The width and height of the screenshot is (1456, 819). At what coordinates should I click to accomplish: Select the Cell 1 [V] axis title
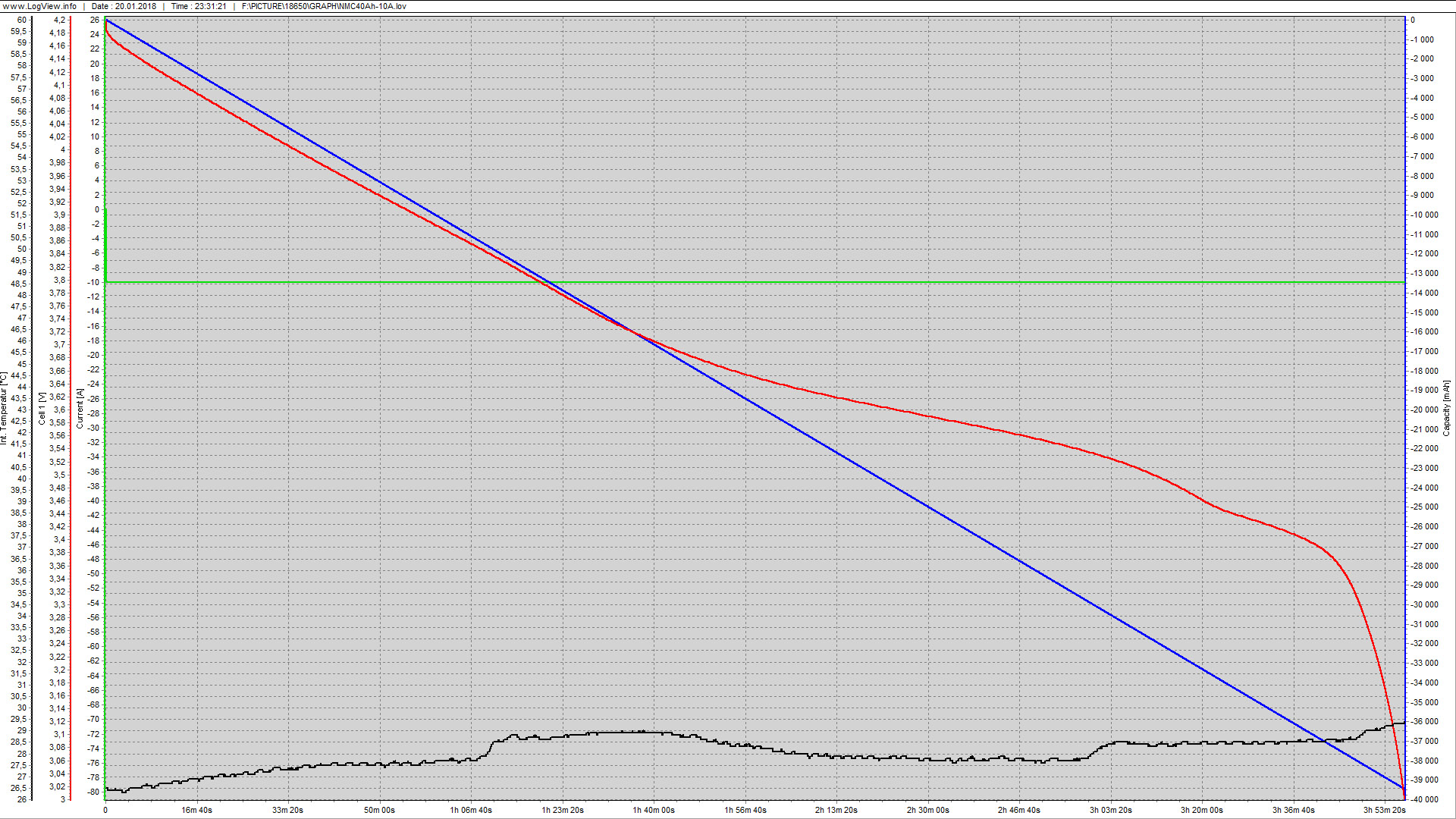pos(42,408)
